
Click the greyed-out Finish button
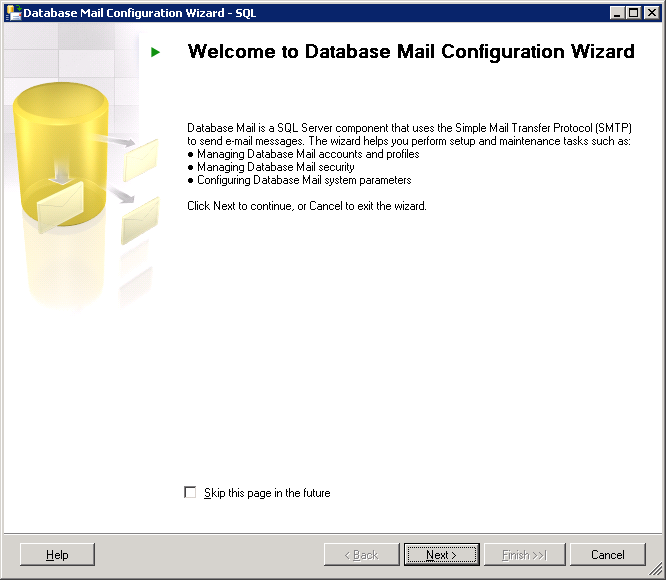524,555
